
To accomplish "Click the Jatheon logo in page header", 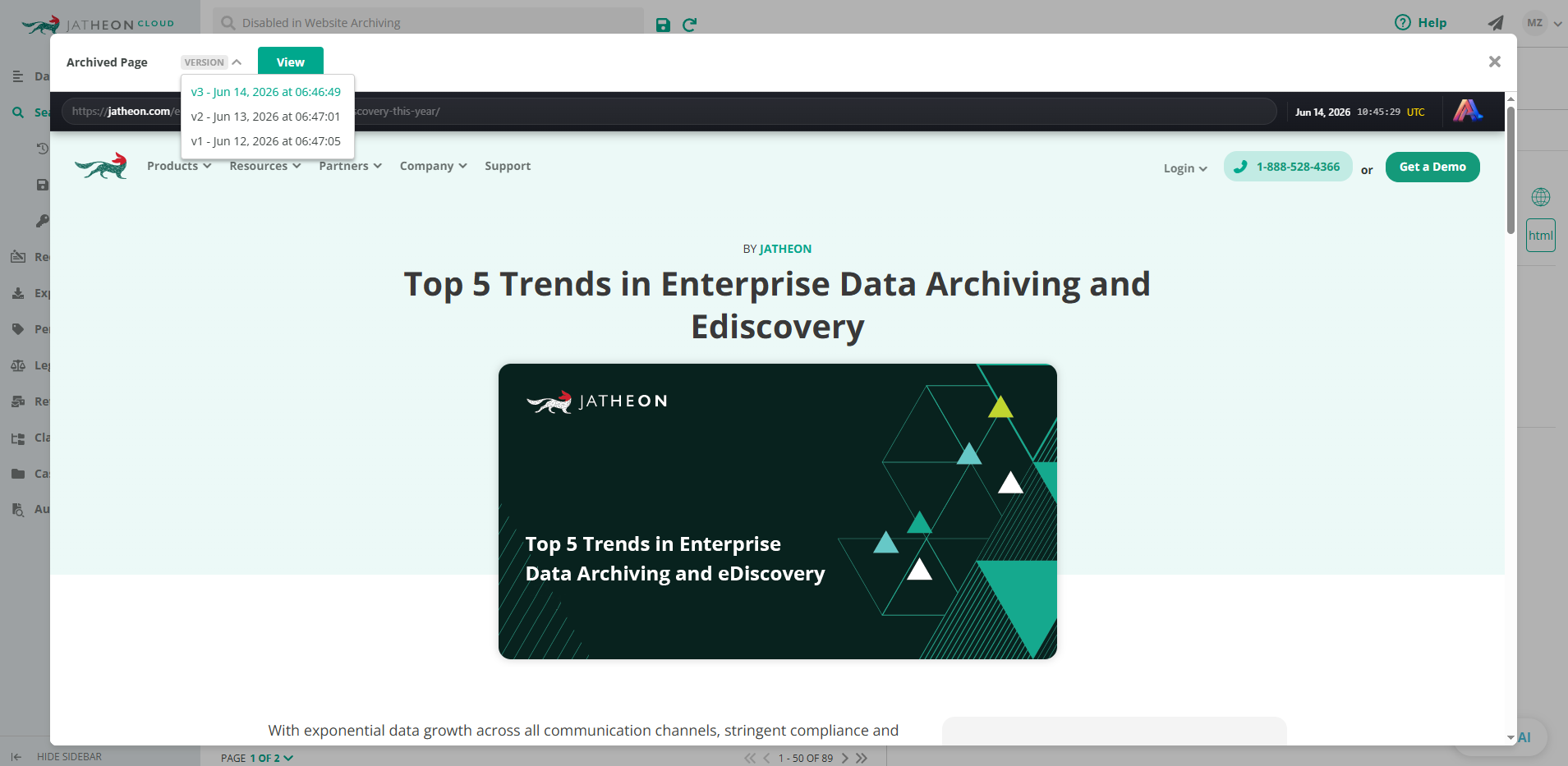I will 101,166.
